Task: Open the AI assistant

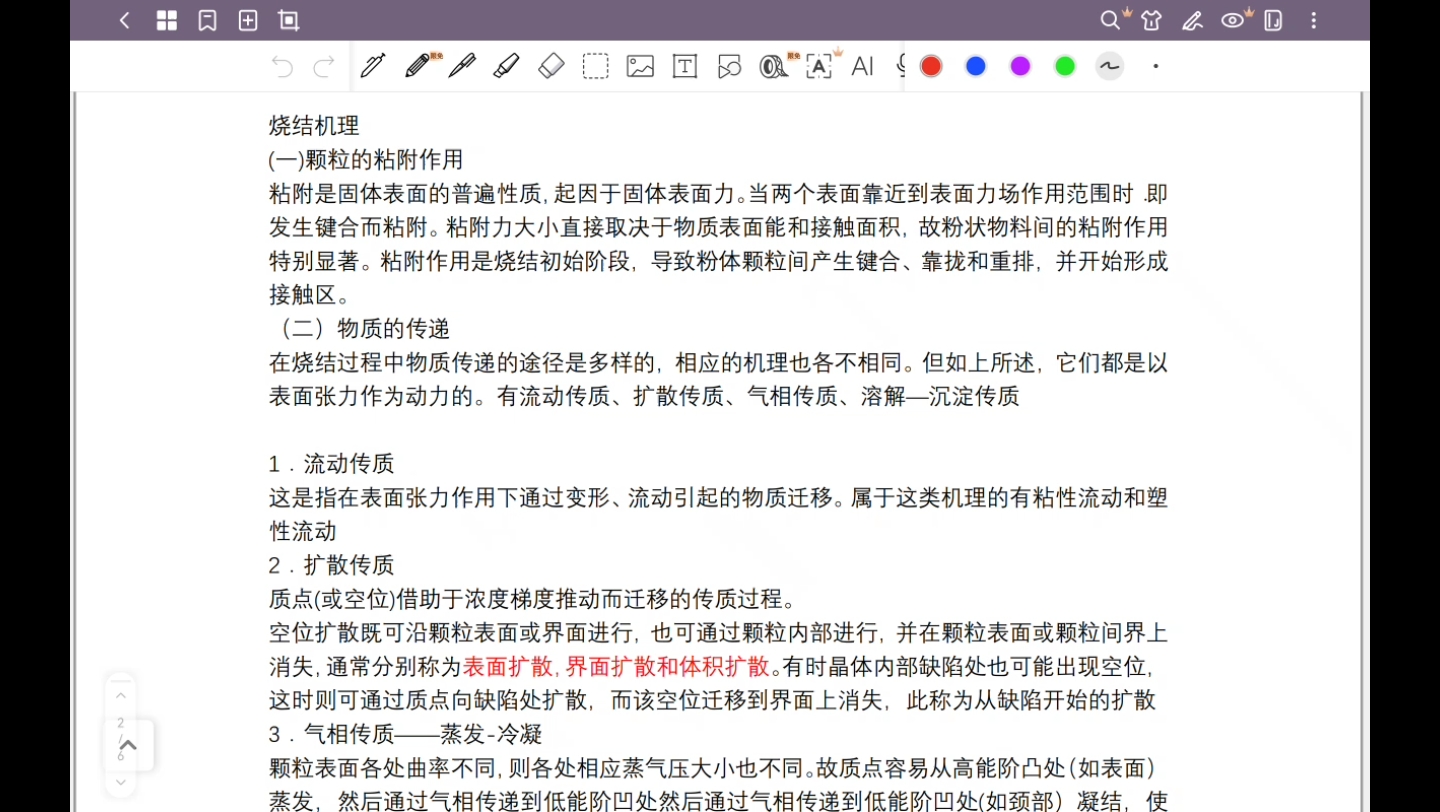Action: click(x=862, y=67)
